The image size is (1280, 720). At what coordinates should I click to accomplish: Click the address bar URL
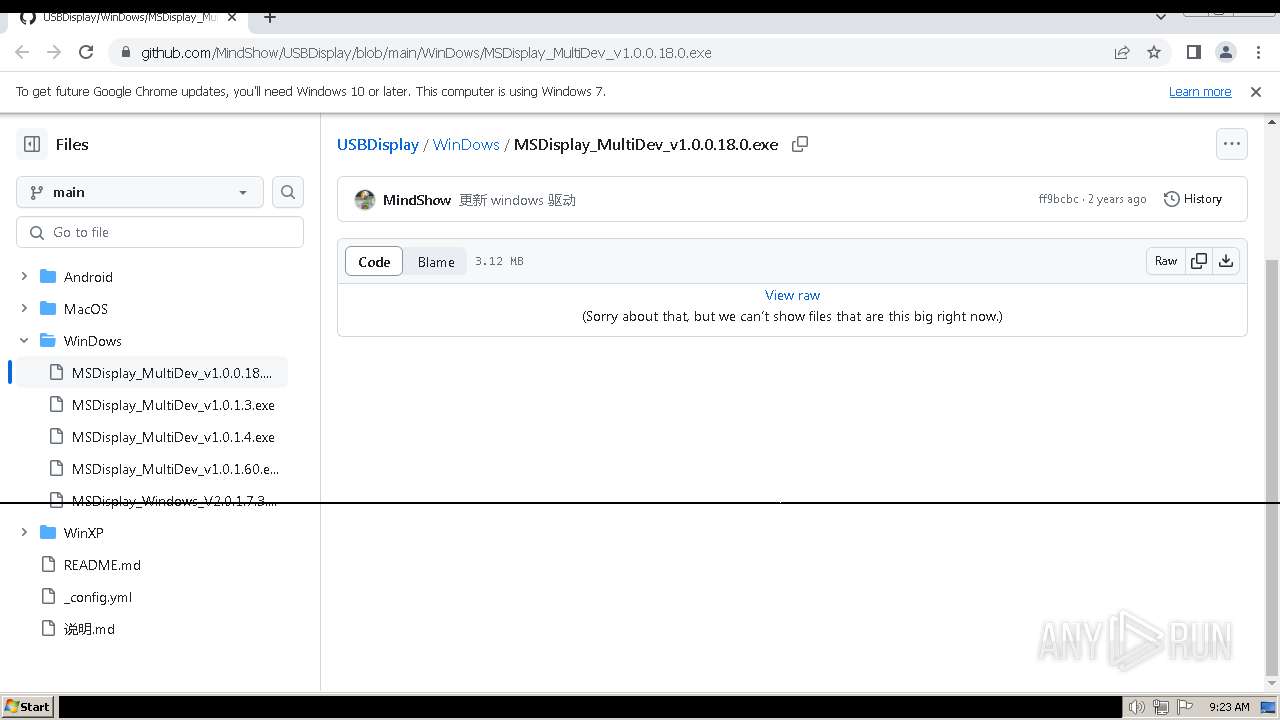click(426, 52)
